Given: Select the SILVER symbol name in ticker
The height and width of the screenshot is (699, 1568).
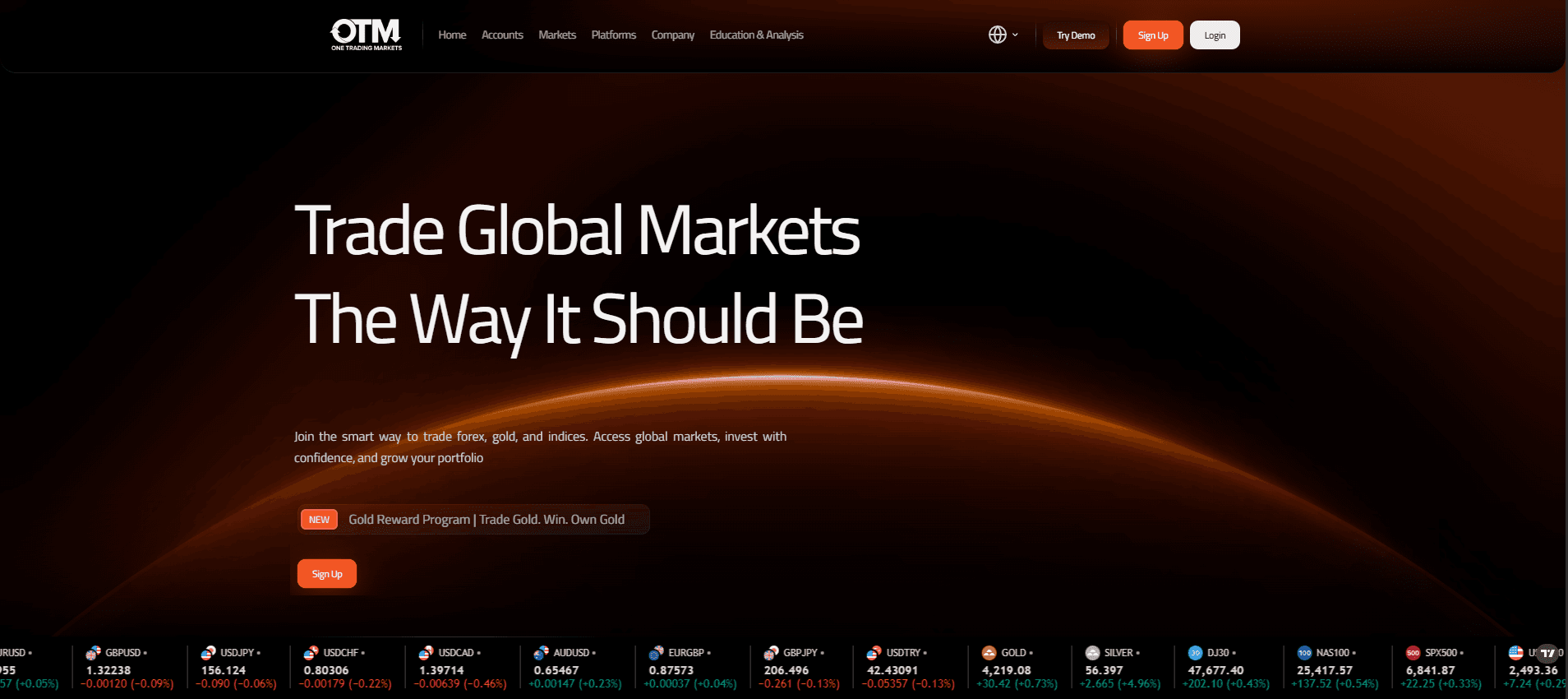Looking at the screenshot, I should click(1118, 653).
